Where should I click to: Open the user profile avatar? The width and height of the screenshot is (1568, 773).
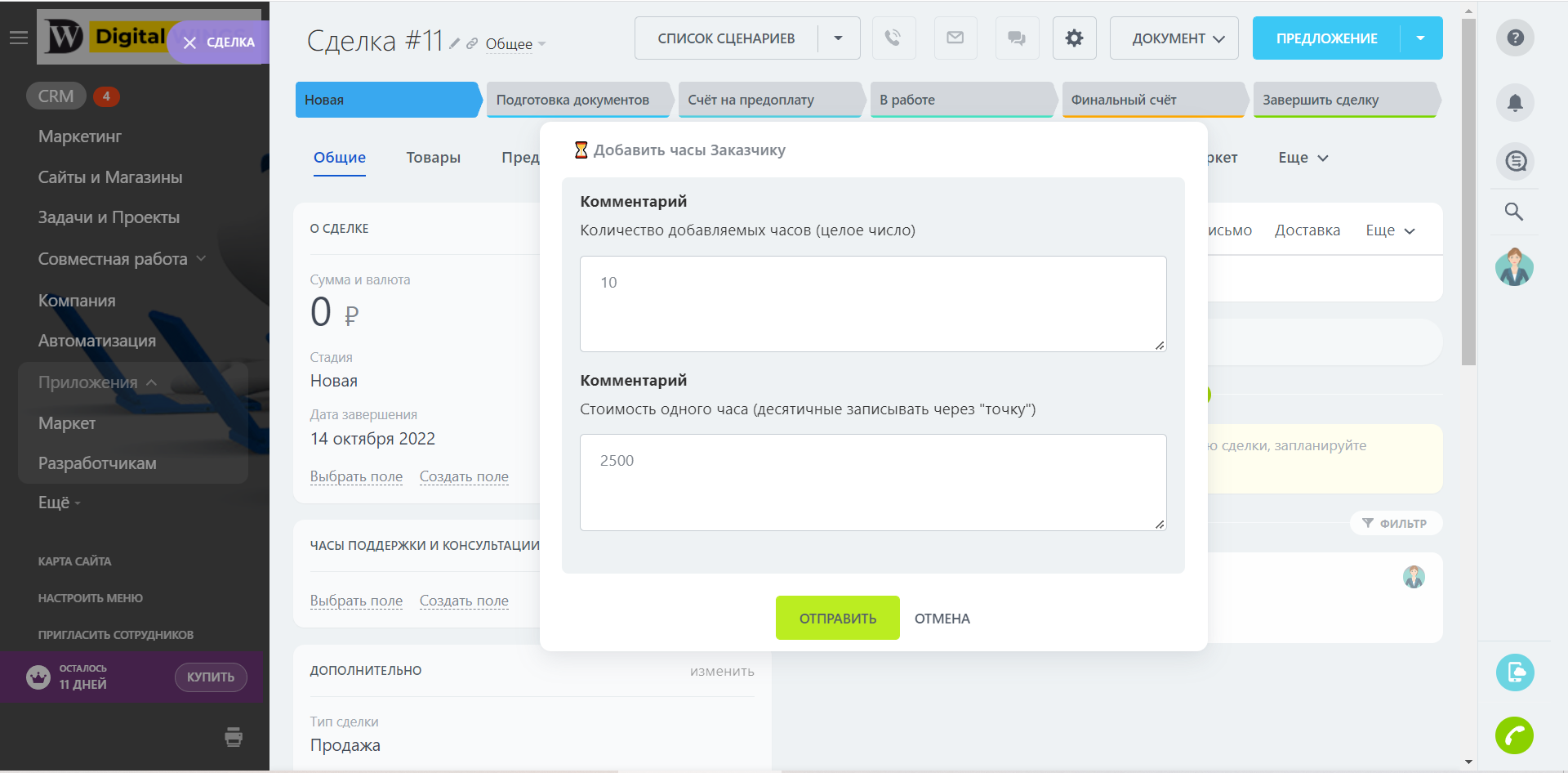click(1514, 267)
